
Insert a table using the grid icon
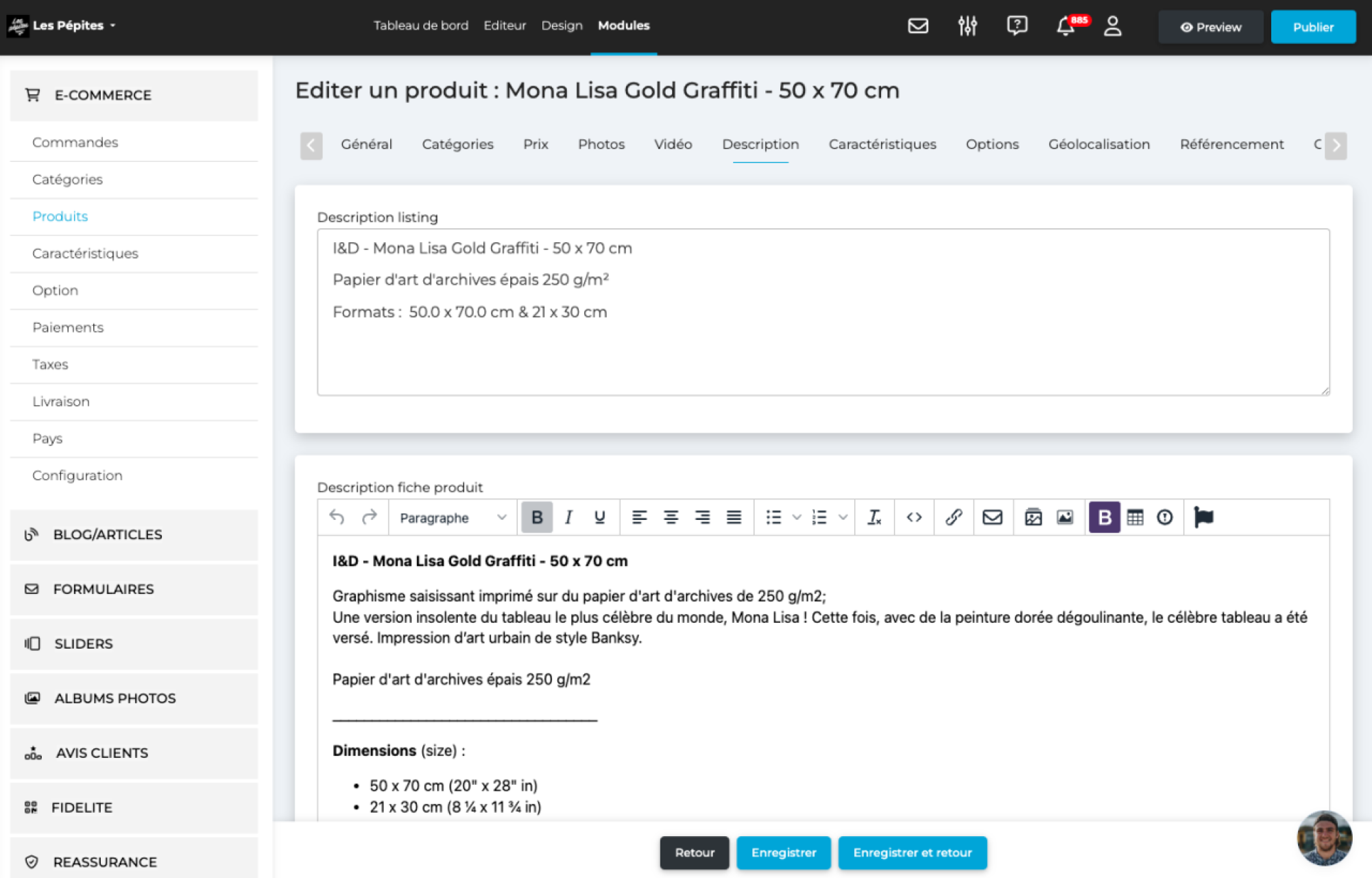click(x=1135, y=517)
